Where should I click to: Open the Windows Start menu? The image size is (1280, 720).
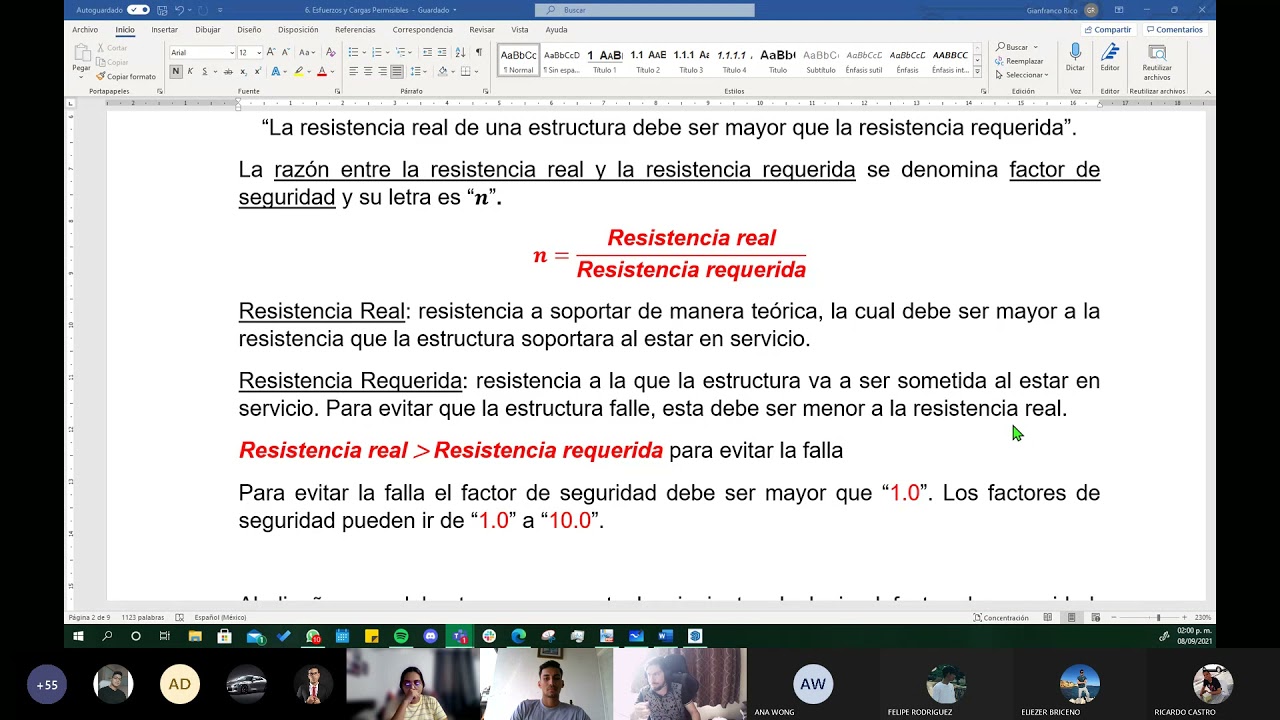78,636
